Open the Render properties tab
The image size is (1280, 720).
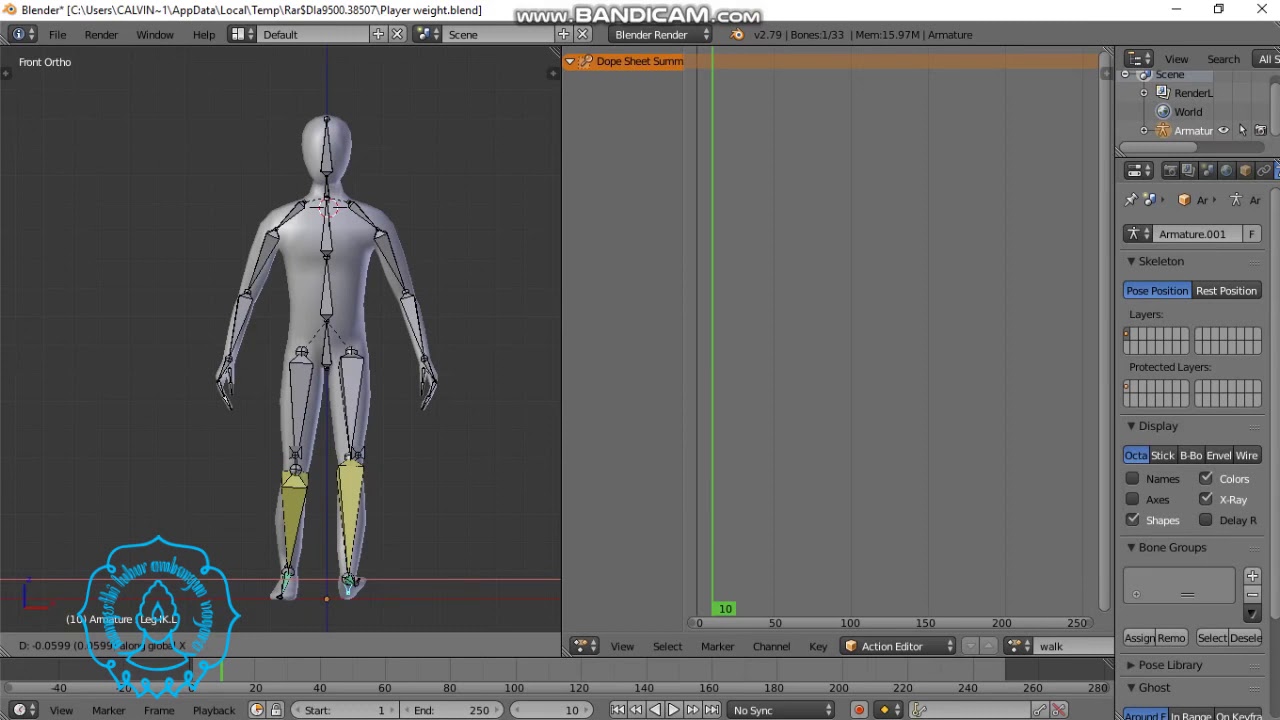[1169, 171]
